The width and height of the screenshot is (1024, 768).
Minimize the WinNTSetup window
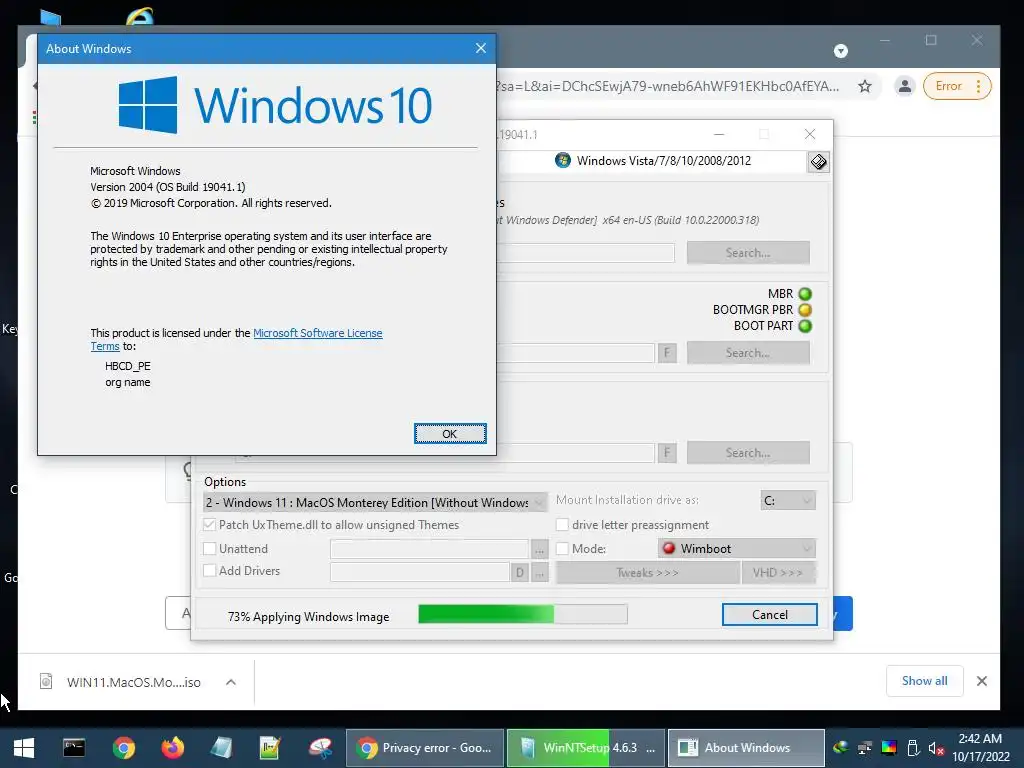tap(719, 134)
